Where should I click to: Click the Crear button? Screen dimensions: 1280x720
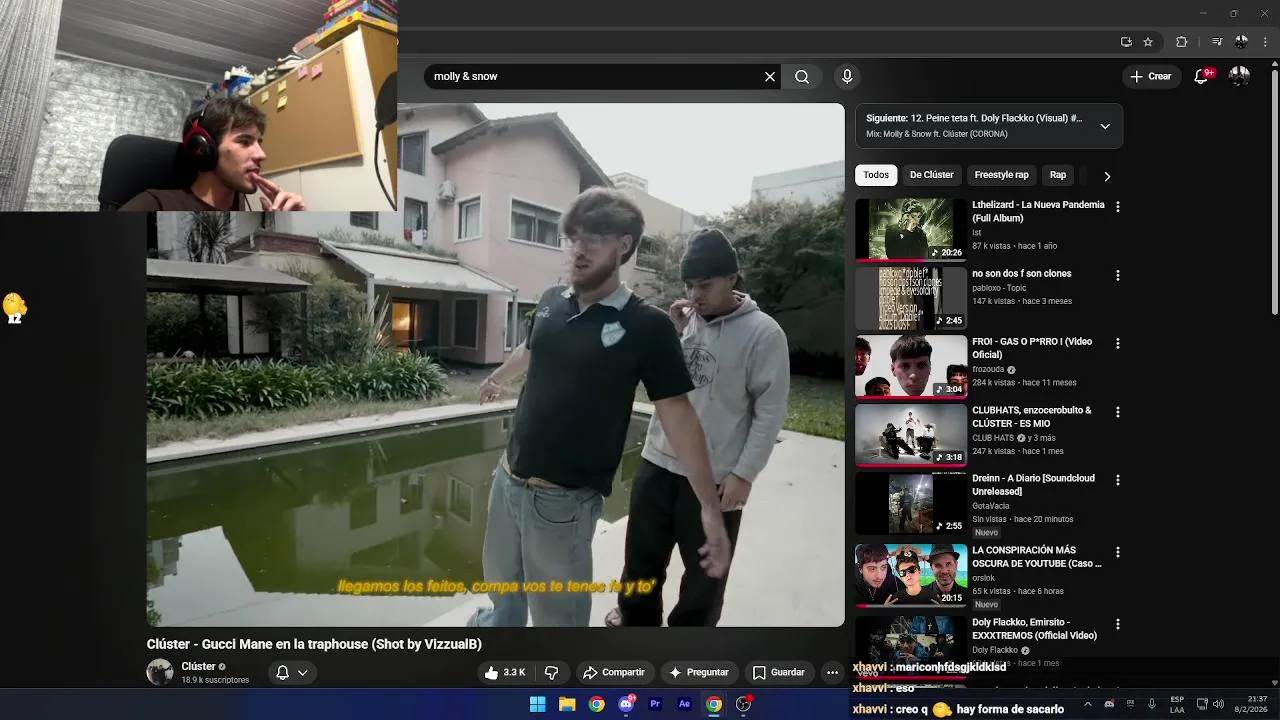[x=1151, y=76]
